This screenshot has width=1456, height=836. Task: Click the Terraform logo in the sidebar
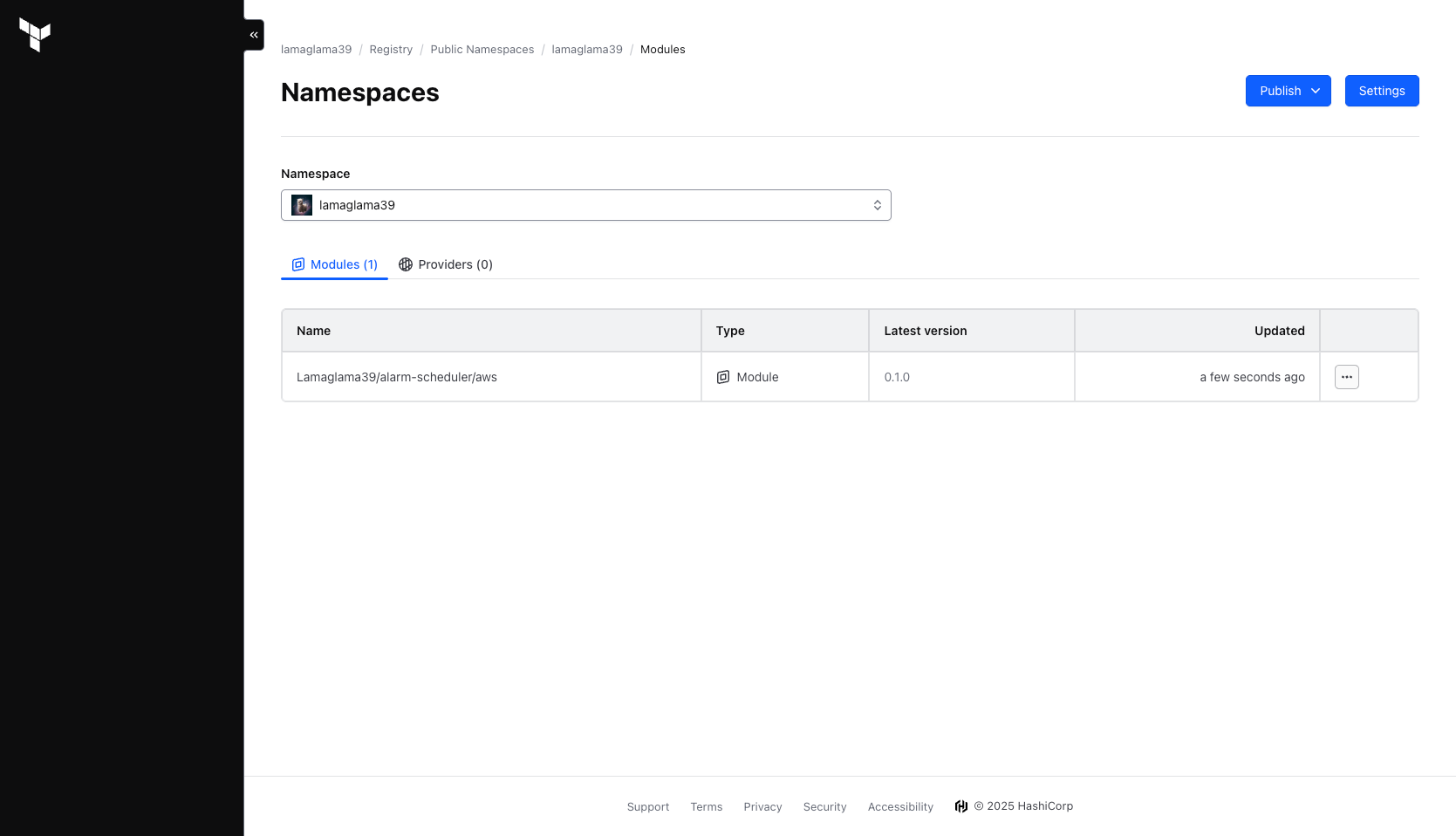click(x=35, y=35)
